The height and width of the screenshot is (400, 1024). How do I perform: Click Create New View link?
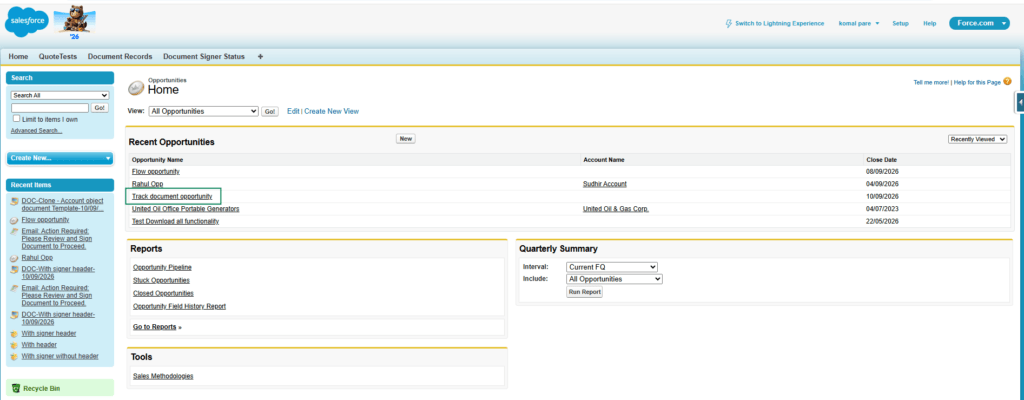331,111
